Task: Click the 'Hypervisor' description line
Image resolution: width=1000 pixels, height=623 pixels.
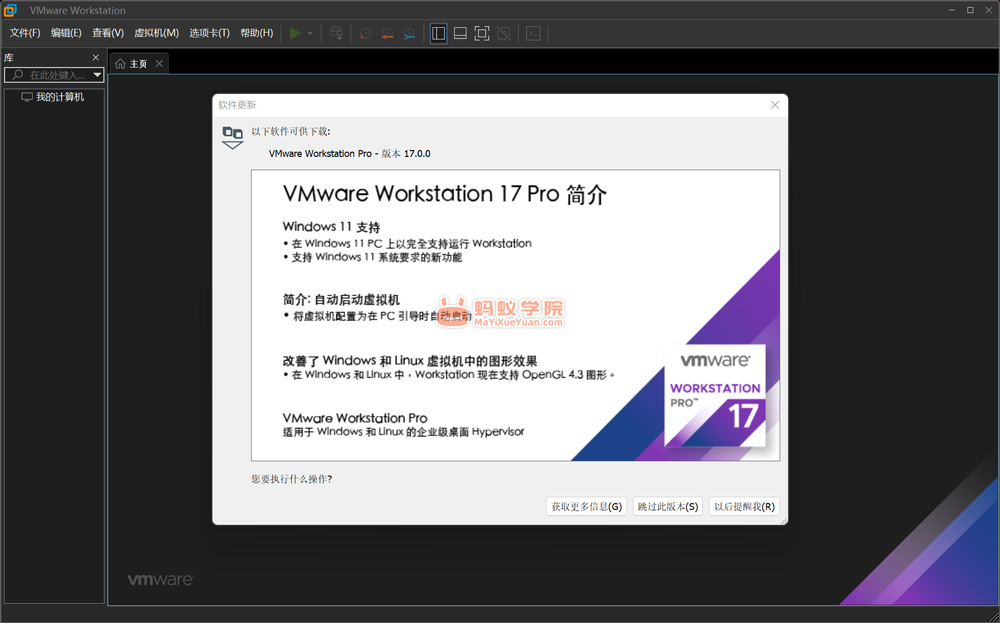Action: tap(403, 432)
